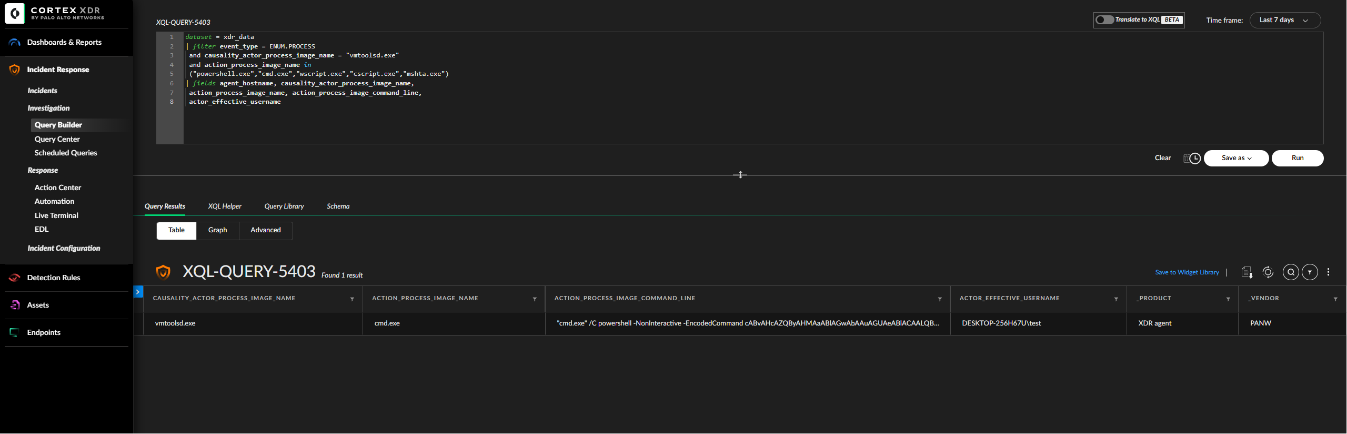
Task: Switch to XQL Helper tab
Action: pos(225,206)
